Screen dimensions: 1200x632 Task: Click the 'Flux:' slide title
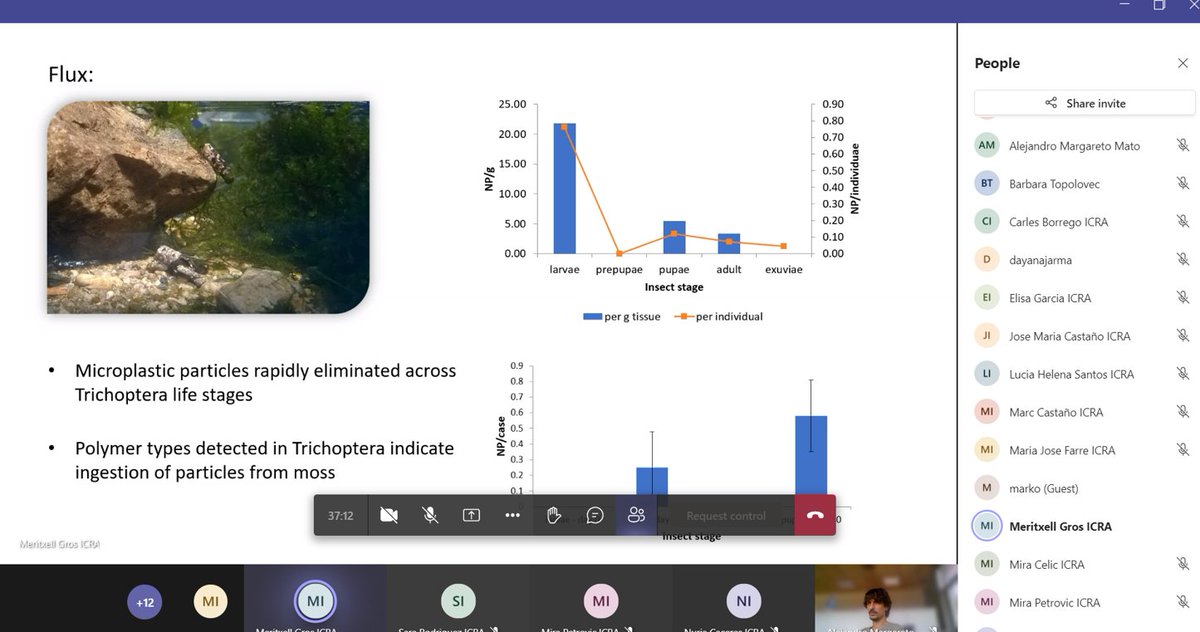click(x=71, y=74)
